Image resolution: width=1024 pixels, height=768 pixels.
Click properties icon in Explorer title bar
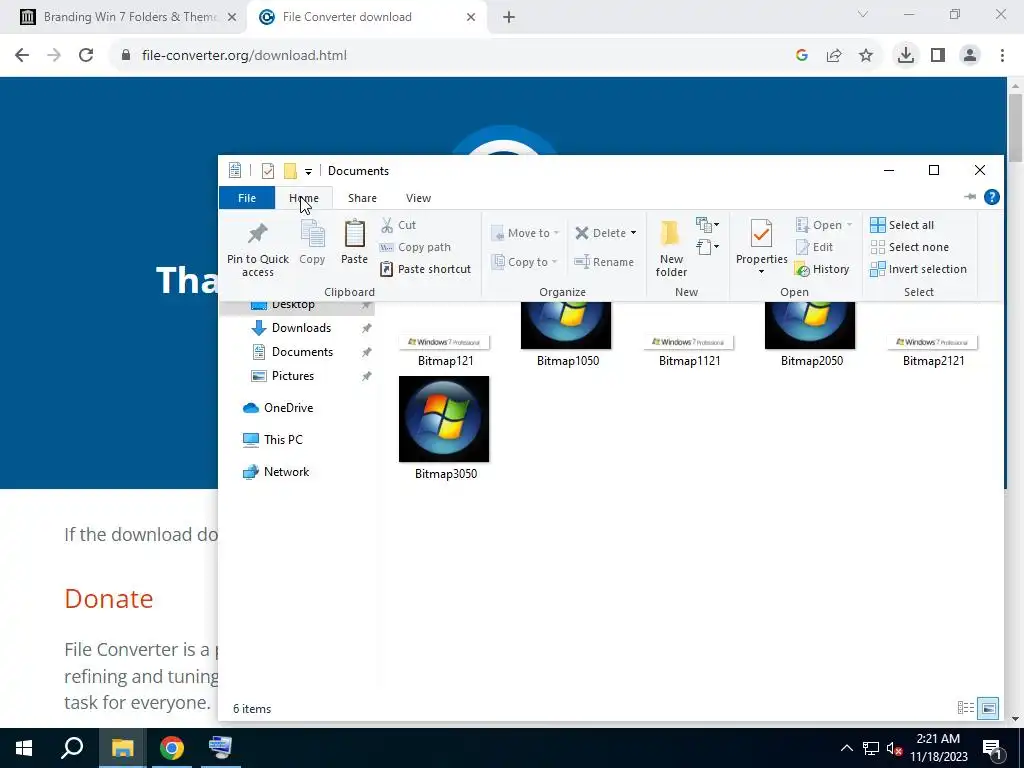click(268, 170)
